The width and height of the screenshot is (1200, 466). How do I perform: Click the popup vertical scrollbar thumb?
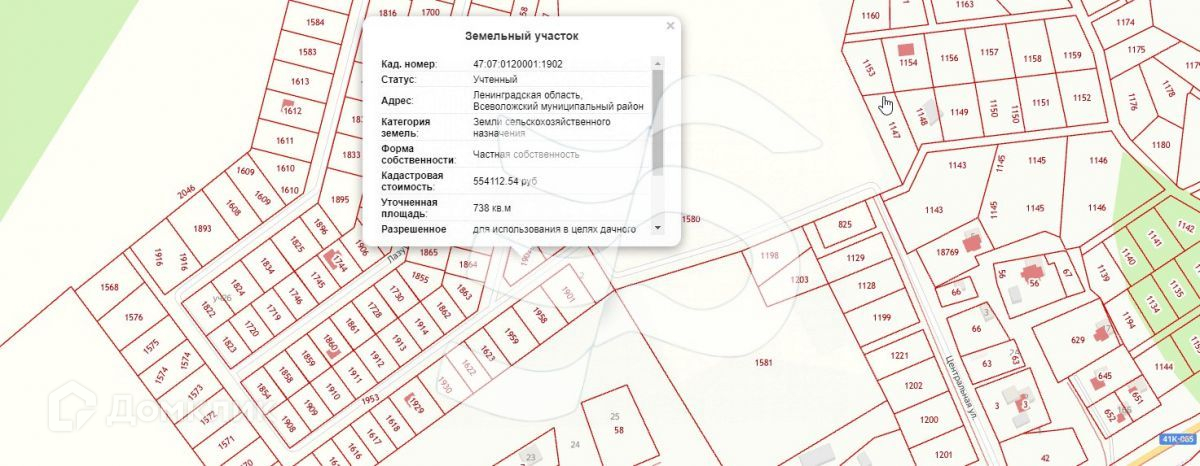pos(657,123)
